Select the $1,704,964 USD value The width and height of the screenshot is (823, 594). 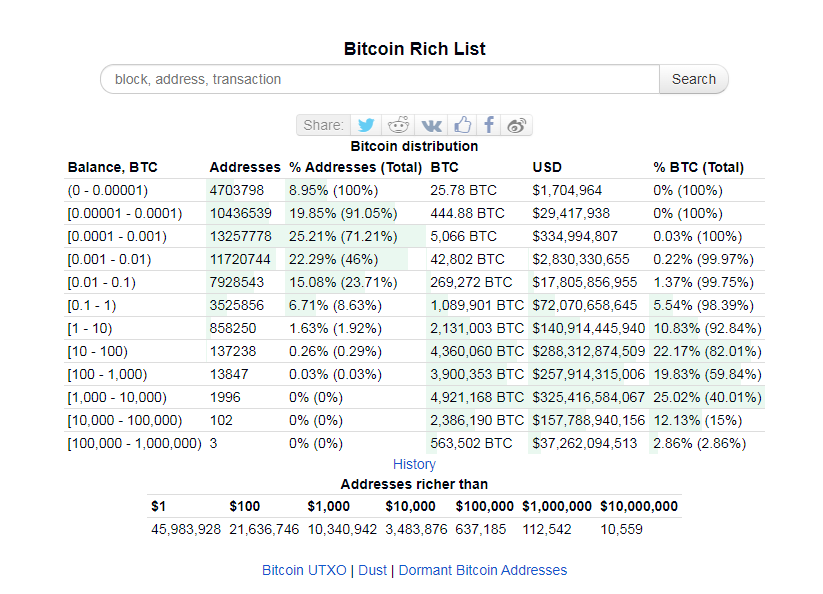[x=567, y=190]
